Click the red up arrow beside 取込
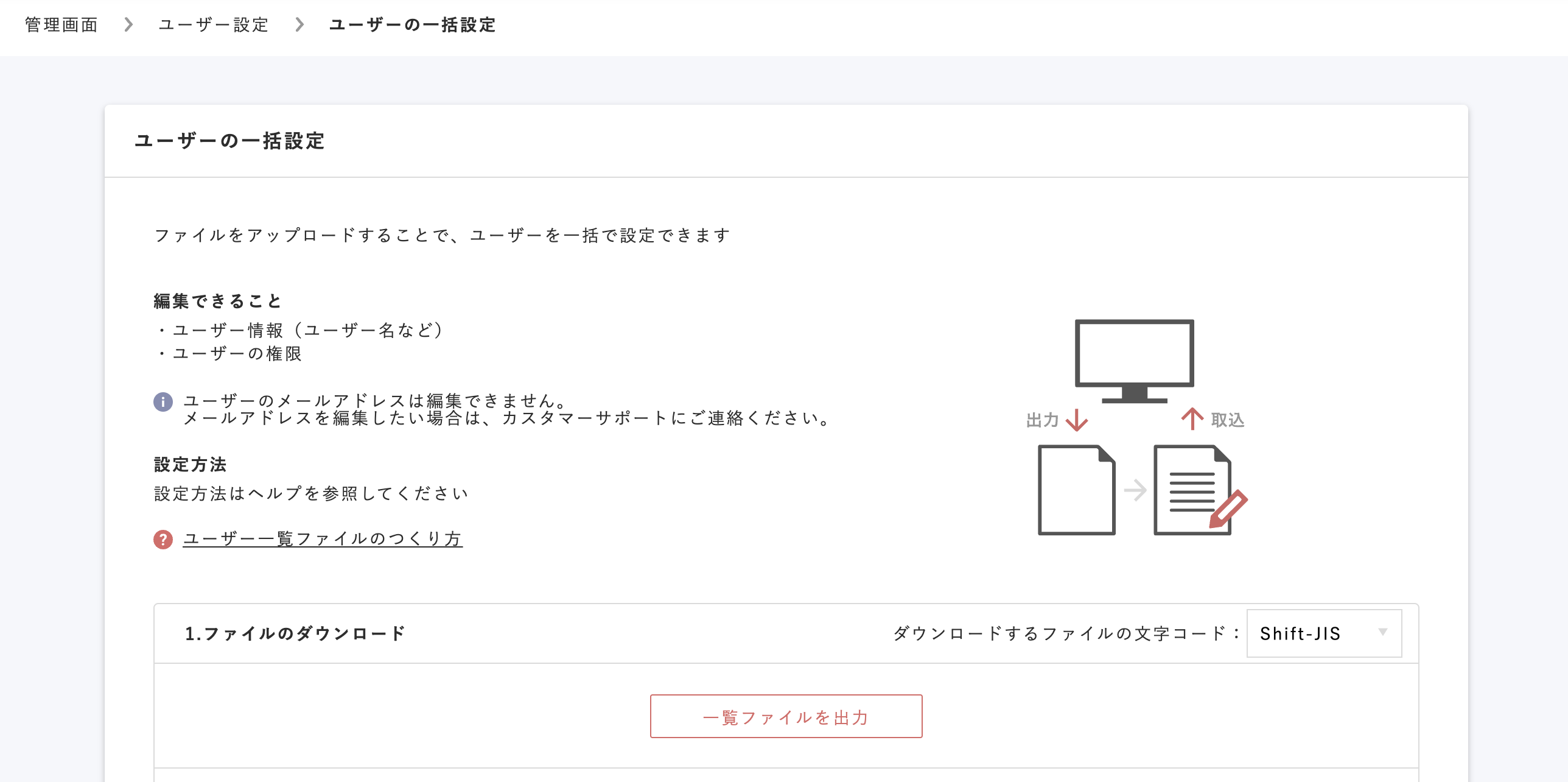 1192,418
